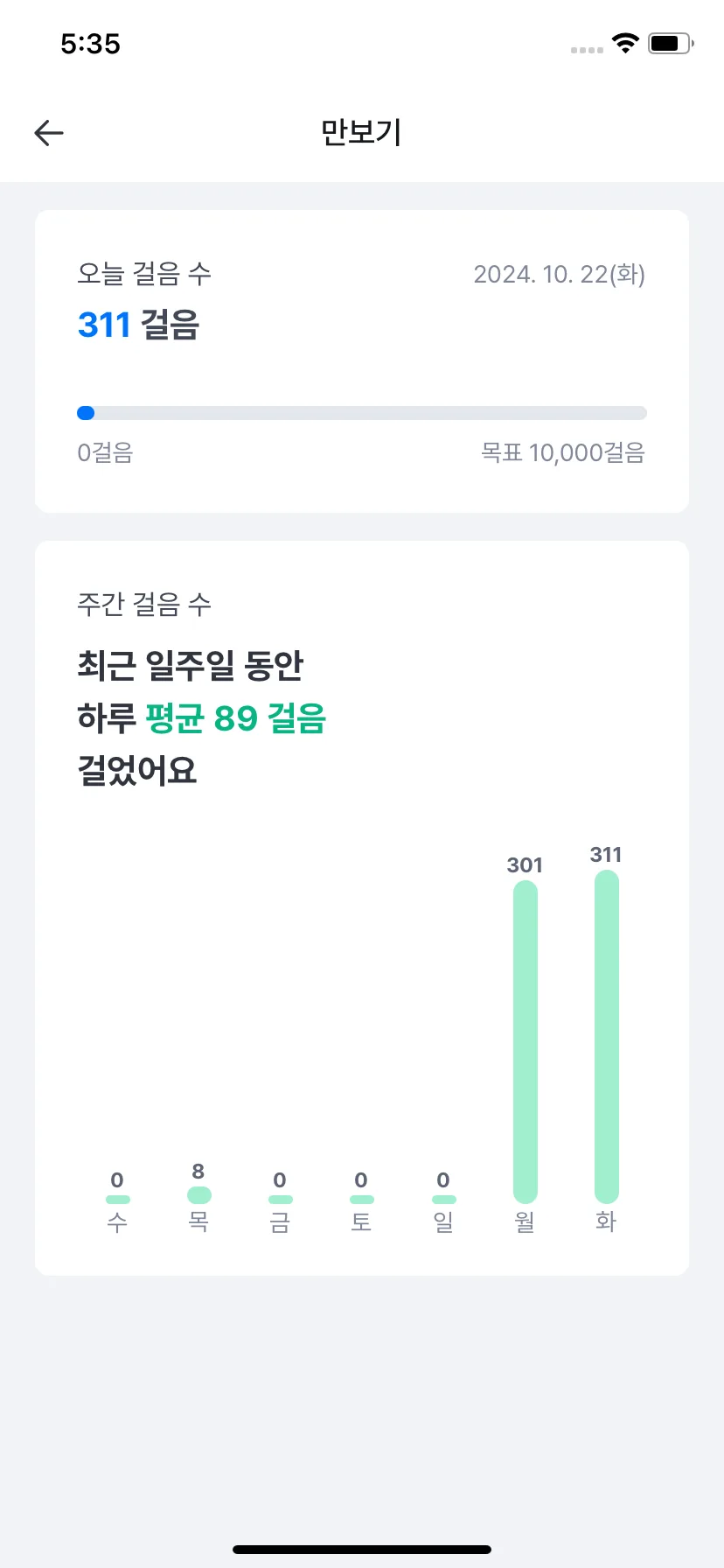Tap the 수 day label in chart
Image resolution: width=724 pixels, height=1568 pixels.
pyautogui.click(x=117, y=1221)
